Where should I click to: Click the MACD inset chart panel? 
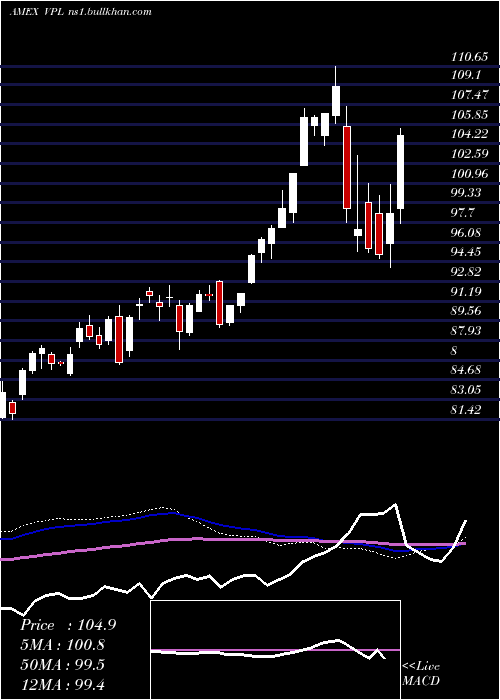(x=275, y=650)
